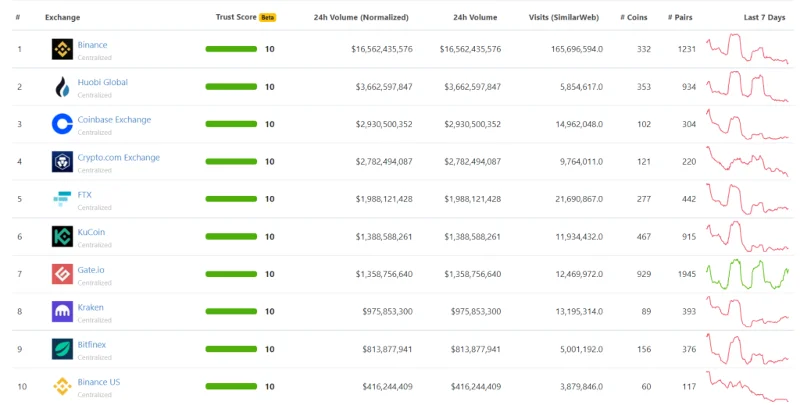Viewport: 800px width, 405px height.
Task: Sort by the Trust Score column header
Action: pos(236,17)
